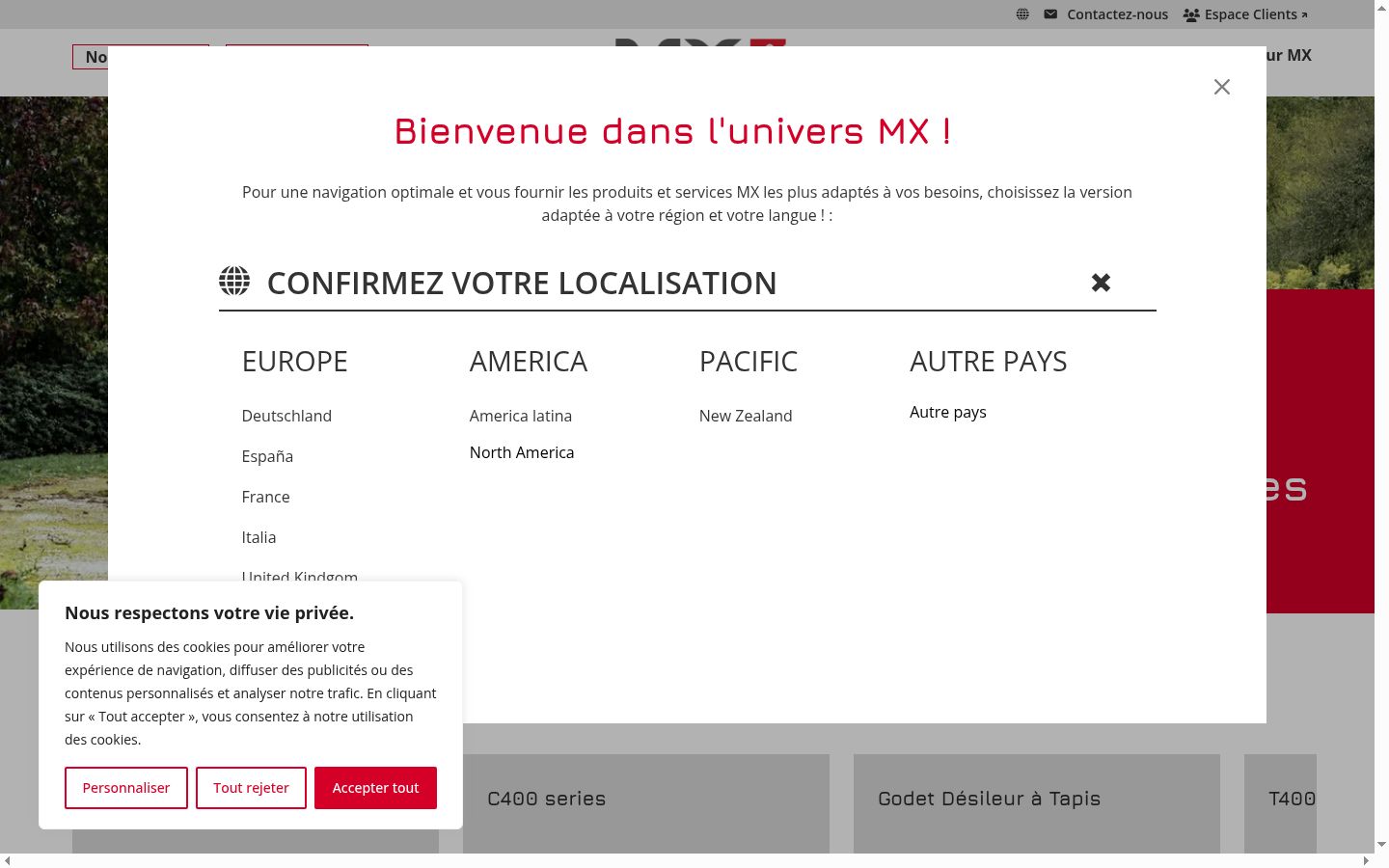Click the PACIFIC region heading
Screen dimensions: 1389x868
coord(749,361)
